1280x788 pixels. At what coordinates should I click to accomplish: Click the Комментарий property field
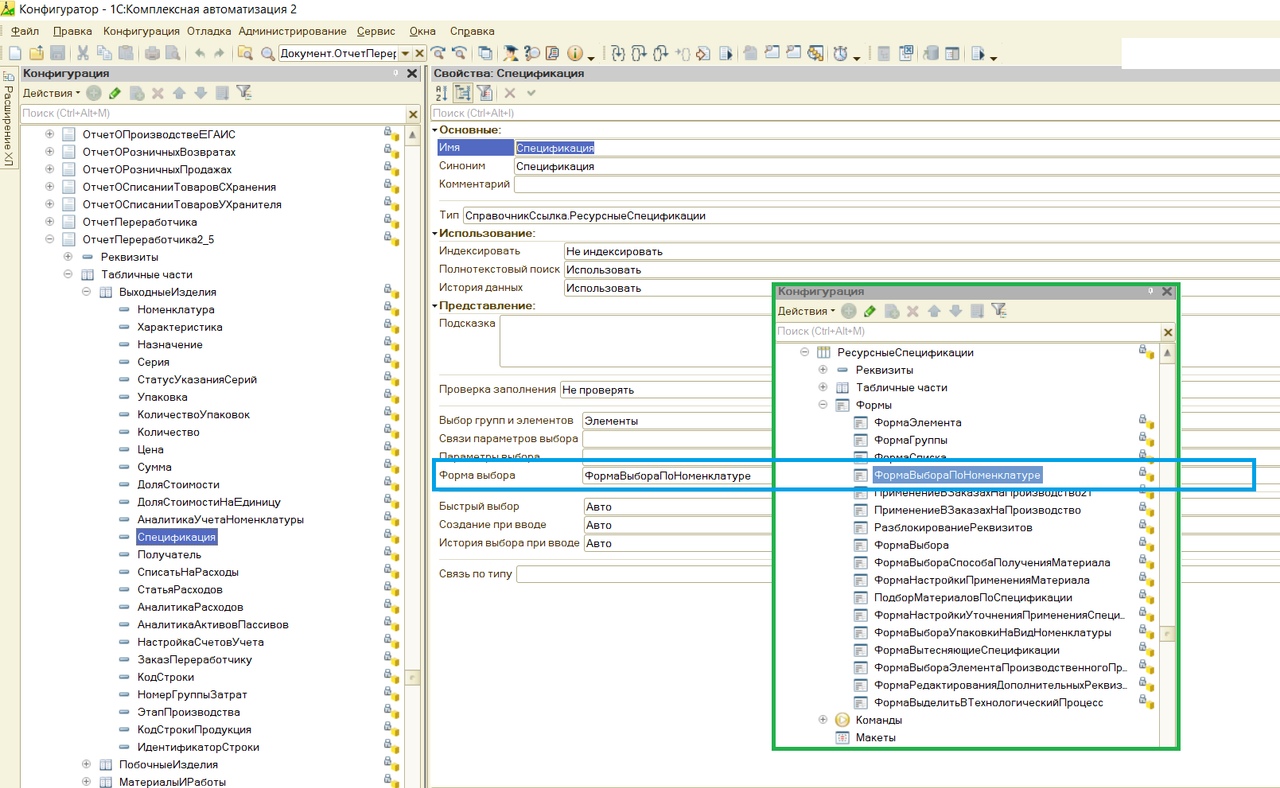click(896, 184)
